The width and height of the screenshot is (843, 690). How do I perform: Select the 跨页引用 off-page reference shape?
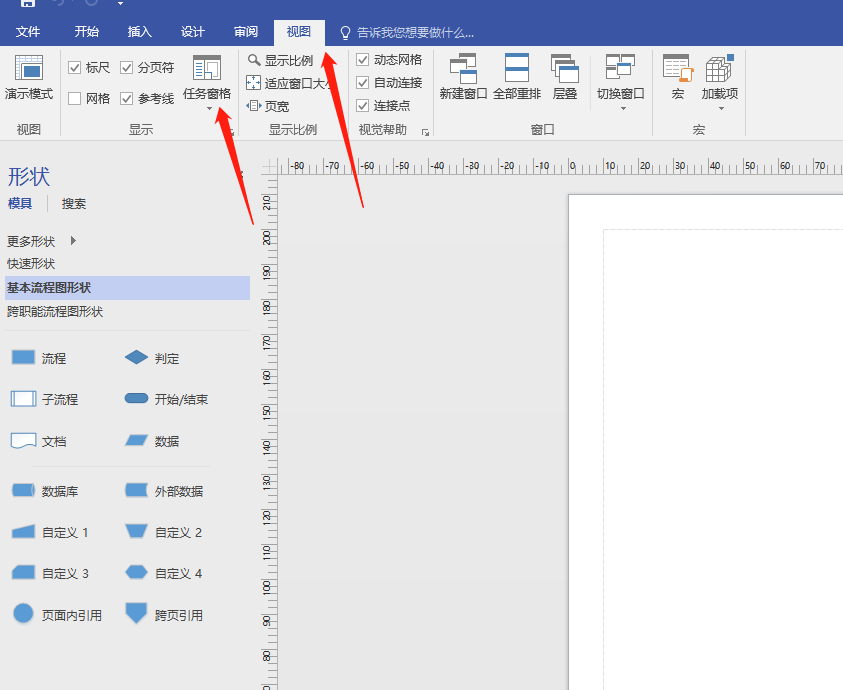click(136, 614)
